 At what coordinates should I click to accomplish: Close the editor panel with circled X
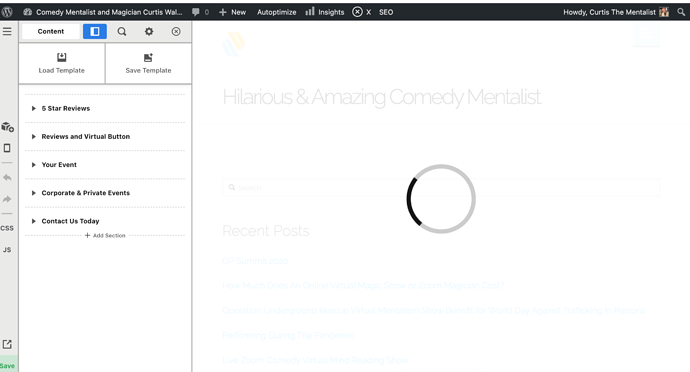(176, 31)
